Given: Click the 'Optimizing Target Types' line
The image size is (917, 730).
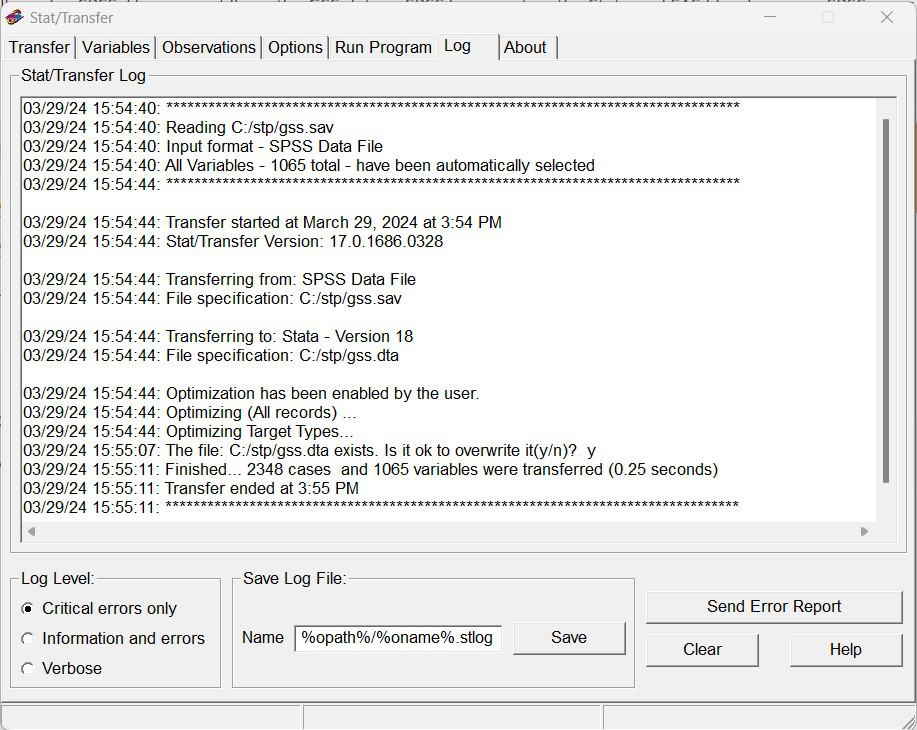Looking at the screenshot, I should coord(188,432).
